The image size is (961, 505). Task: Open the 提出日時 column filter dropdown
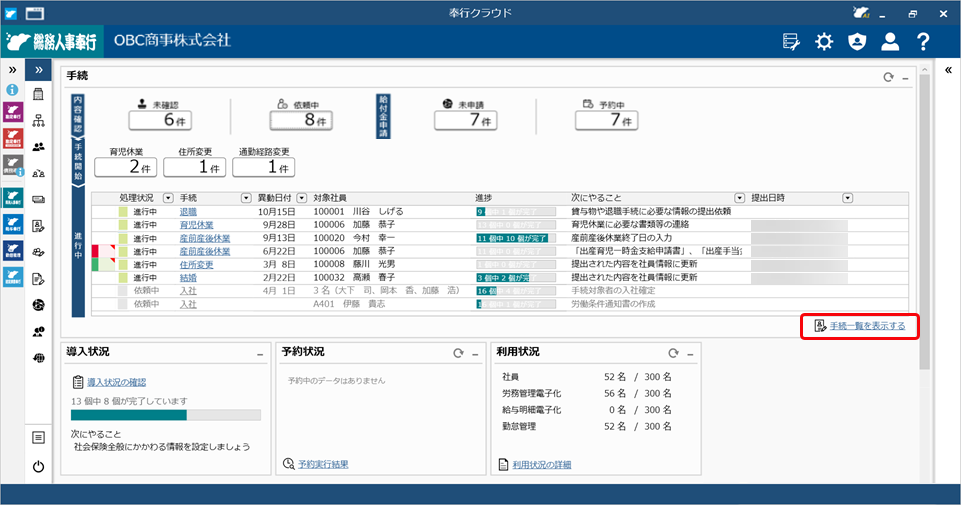point(847,198)
